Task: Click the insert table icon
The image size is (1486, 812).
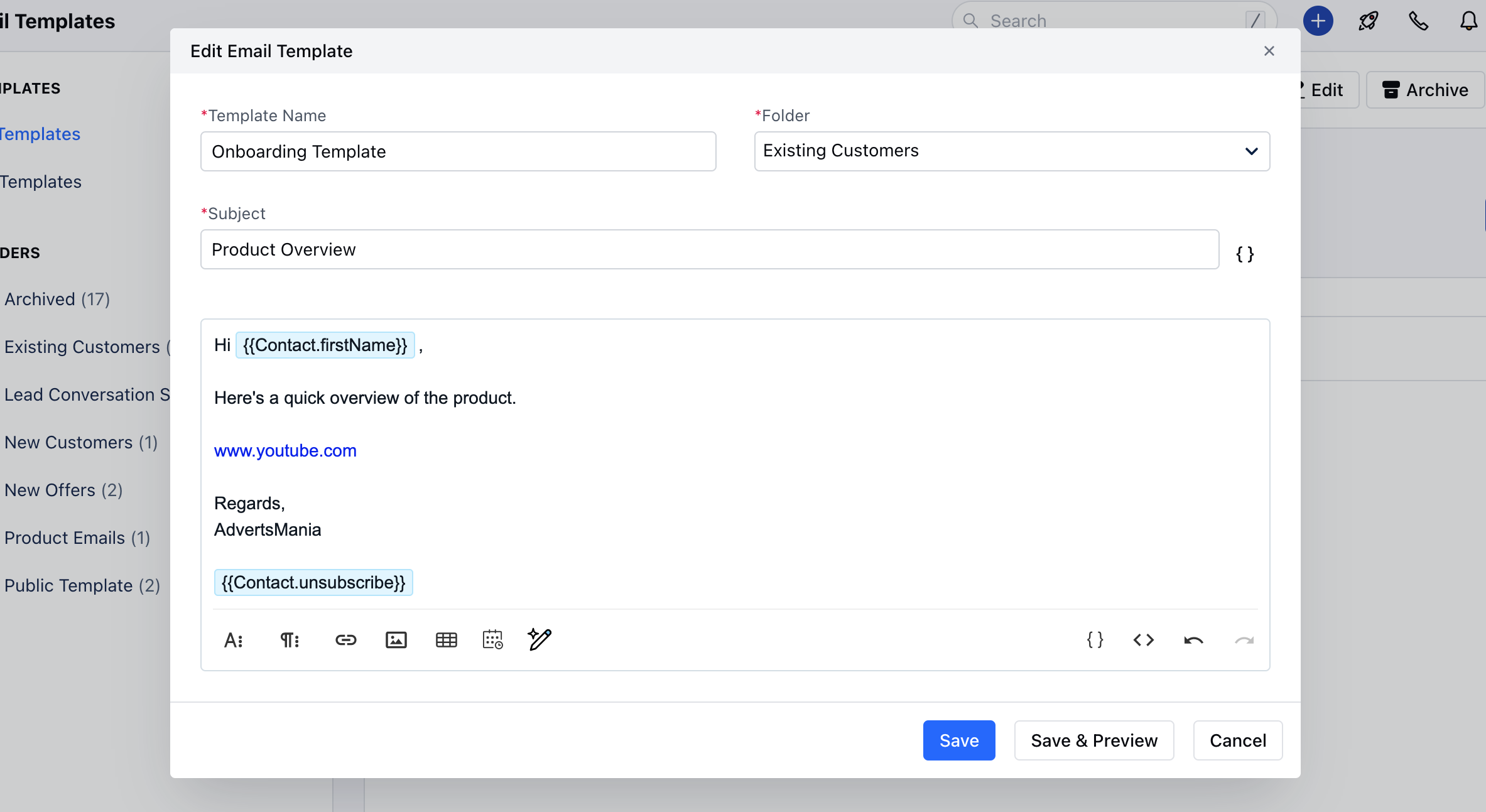Action: pyautogui.click(x=446, y=640)
